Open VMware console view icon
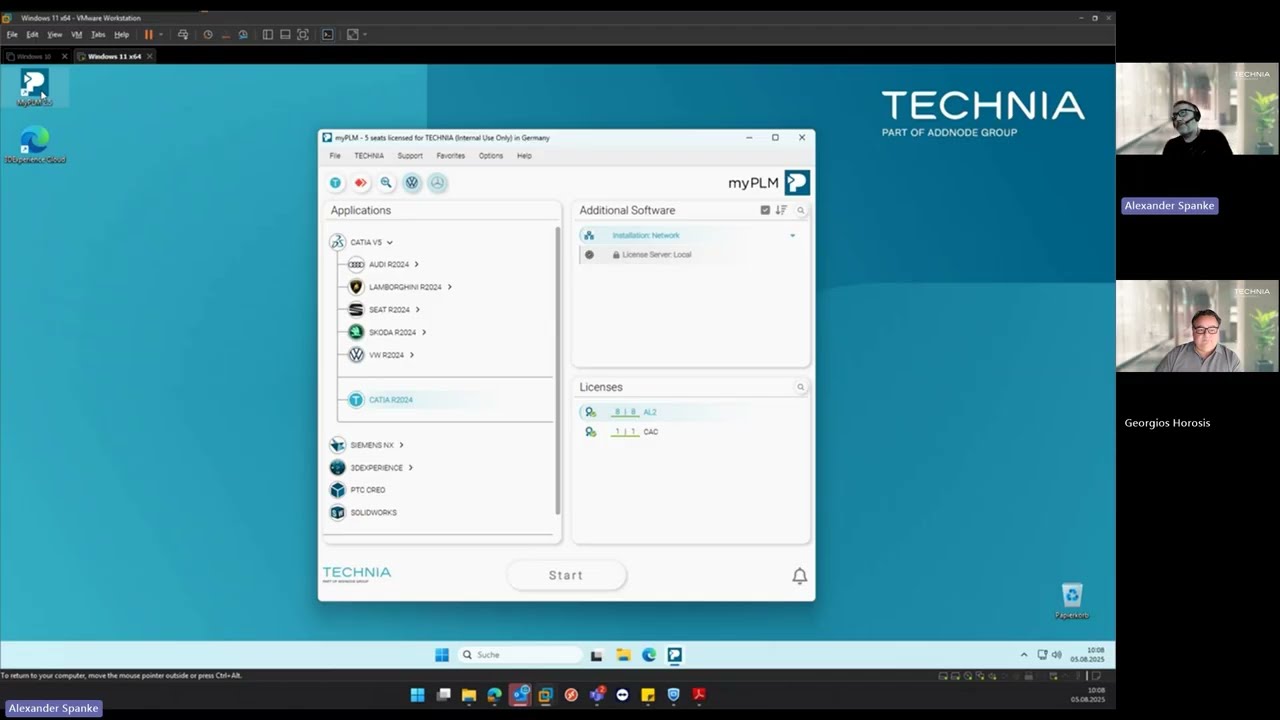1280x720 pixels. pyautogui.click(x=327, y=34)
